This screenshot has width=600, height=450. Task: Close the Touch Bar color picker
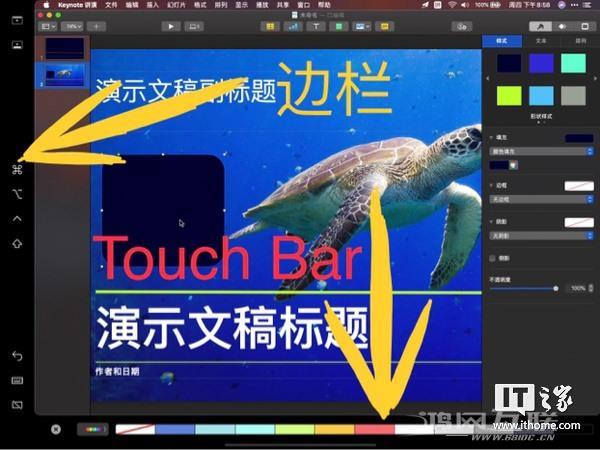pyautogui.click(x=56, y=429)
